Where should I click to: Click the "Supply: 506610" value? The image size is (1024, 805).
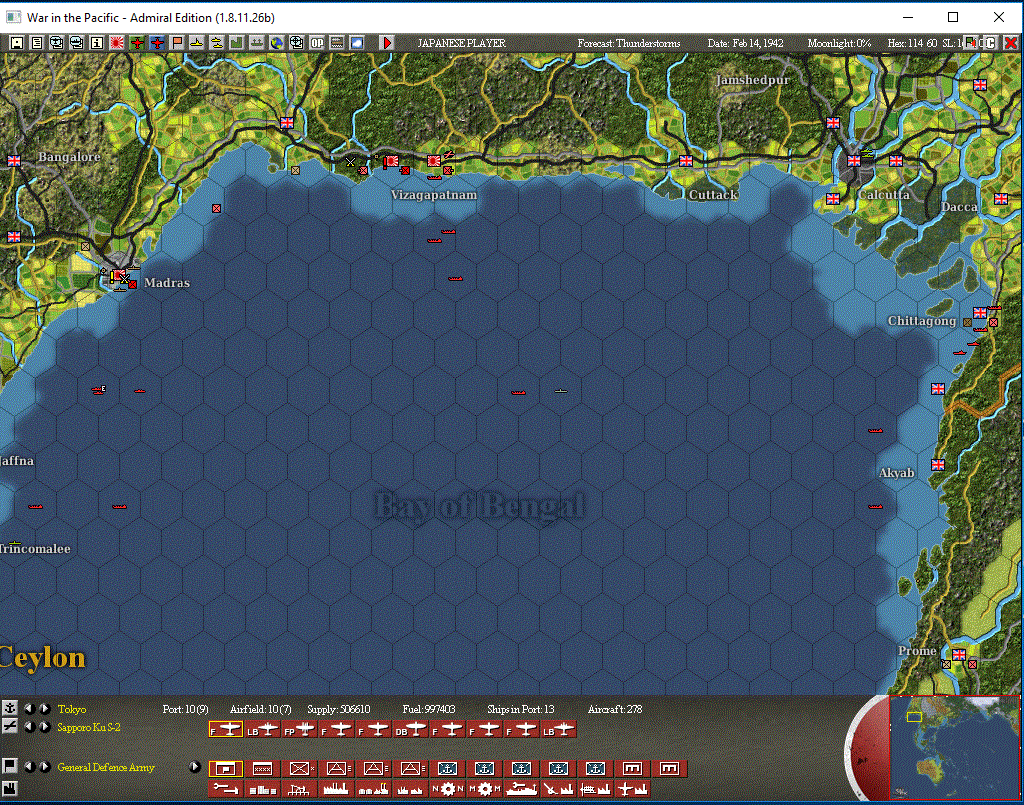pyautogui.click(x=338, y=709)
